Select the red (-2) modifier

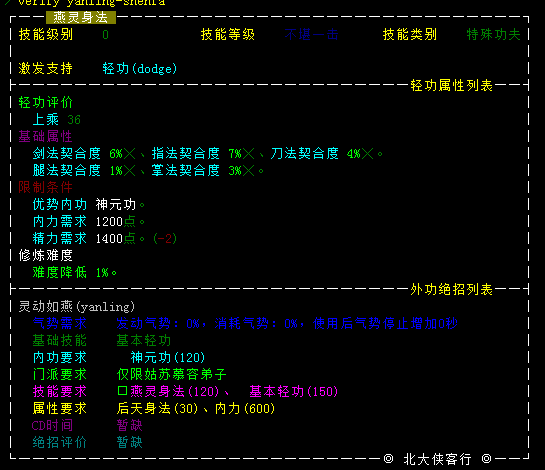165,238
